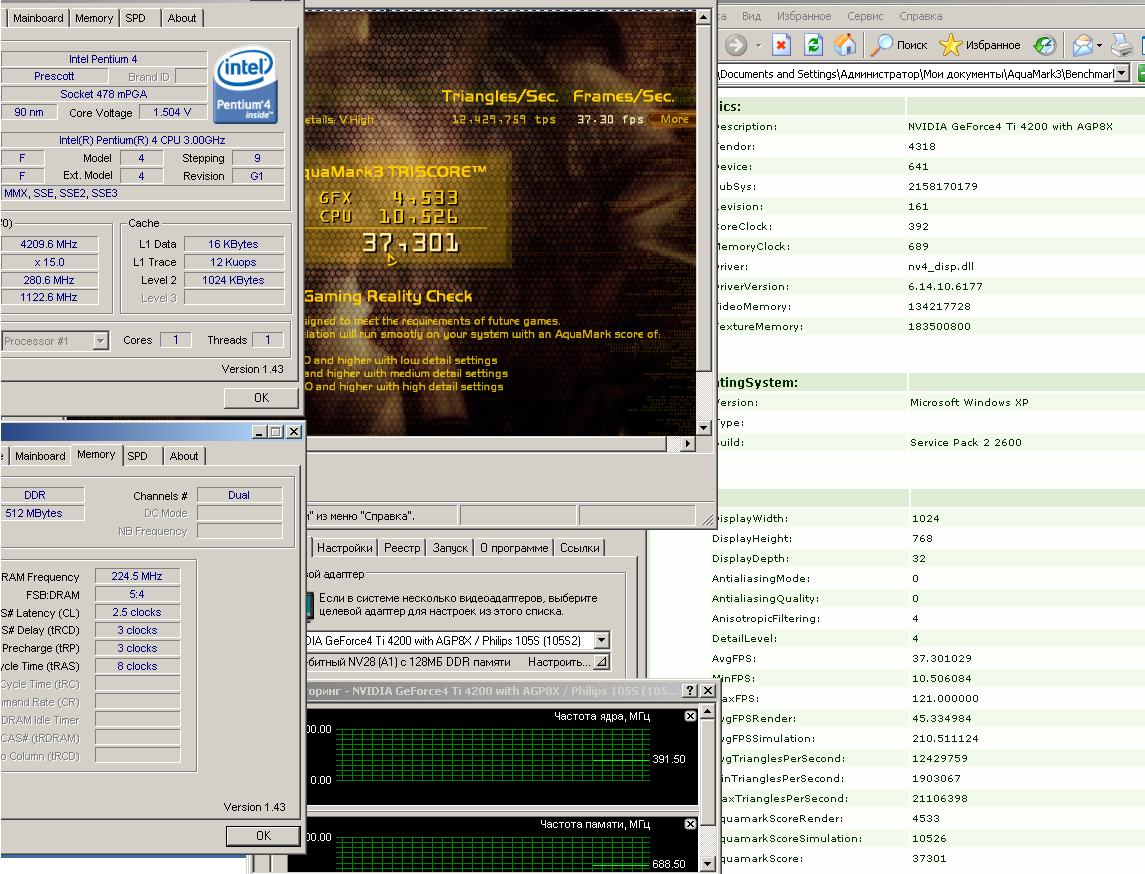Open the Ссылки tab in RivaTuner
The height and width of the screenshot is (874, 1145).
(x=580, y=548)
